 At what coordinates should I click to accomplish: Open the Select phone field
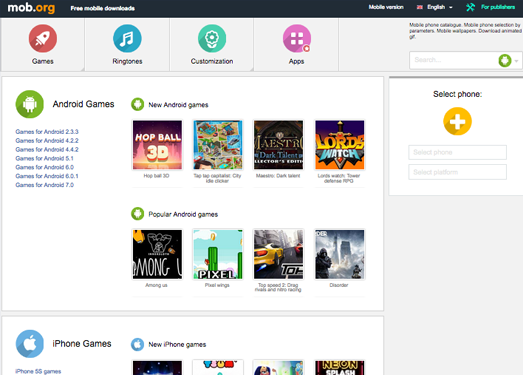[457, 152]
